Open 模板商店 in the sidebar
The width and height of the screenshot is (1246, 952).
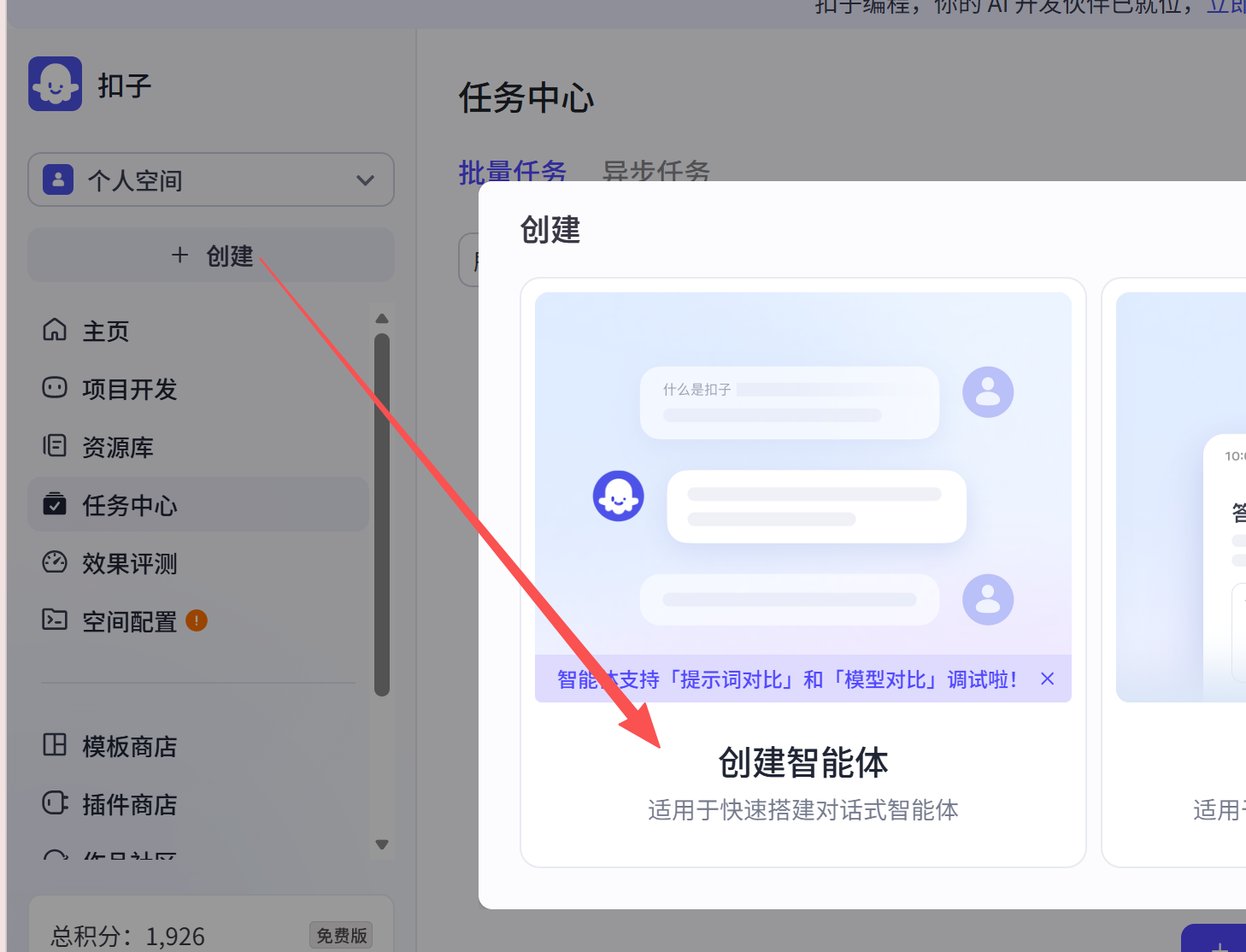[198, 746]
